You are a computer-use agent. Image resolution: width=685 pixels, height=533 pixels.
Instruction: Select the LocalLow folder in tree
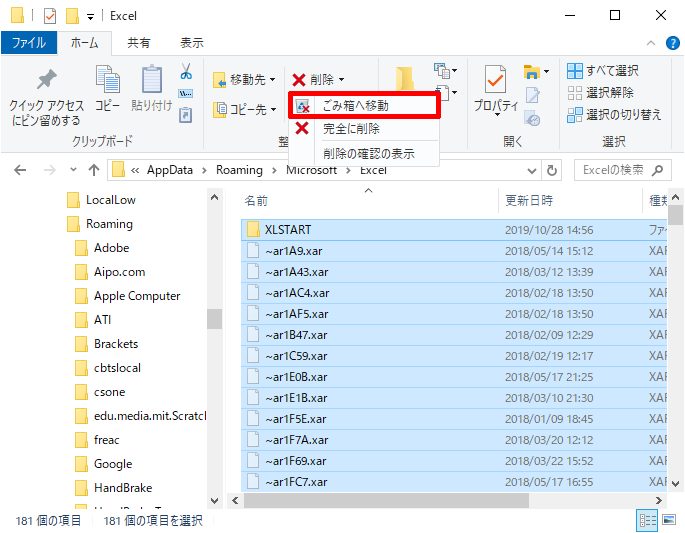click(x=101, y=200)
